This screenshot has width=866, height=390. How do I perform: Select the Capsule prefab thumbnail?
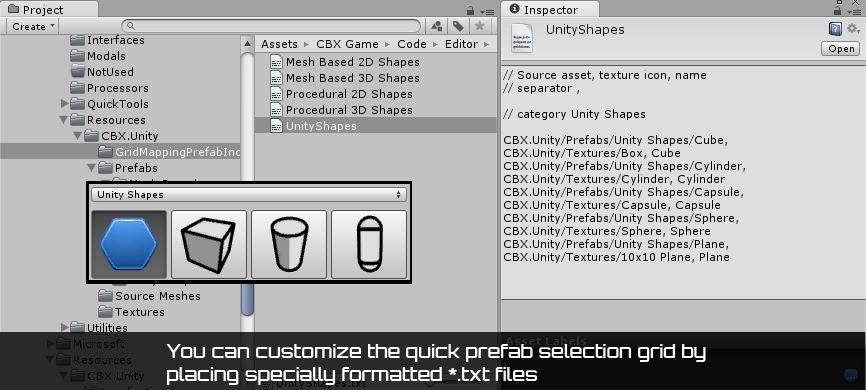point(369,244)
